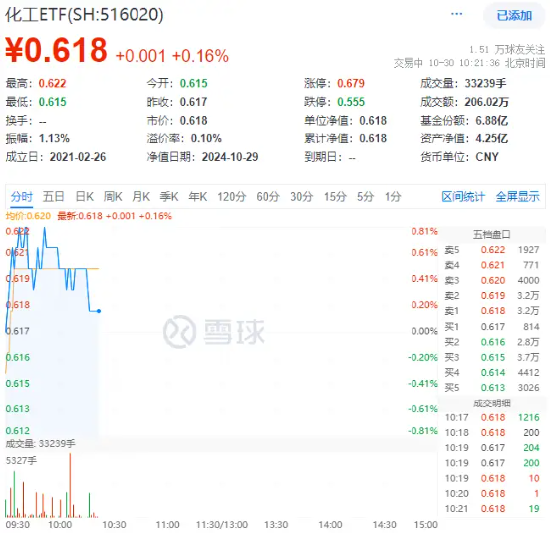Screen dimensions: 550x534
Task: Open the three-dot more options menu
Action: pyautogui.click(x=456, y=14)
